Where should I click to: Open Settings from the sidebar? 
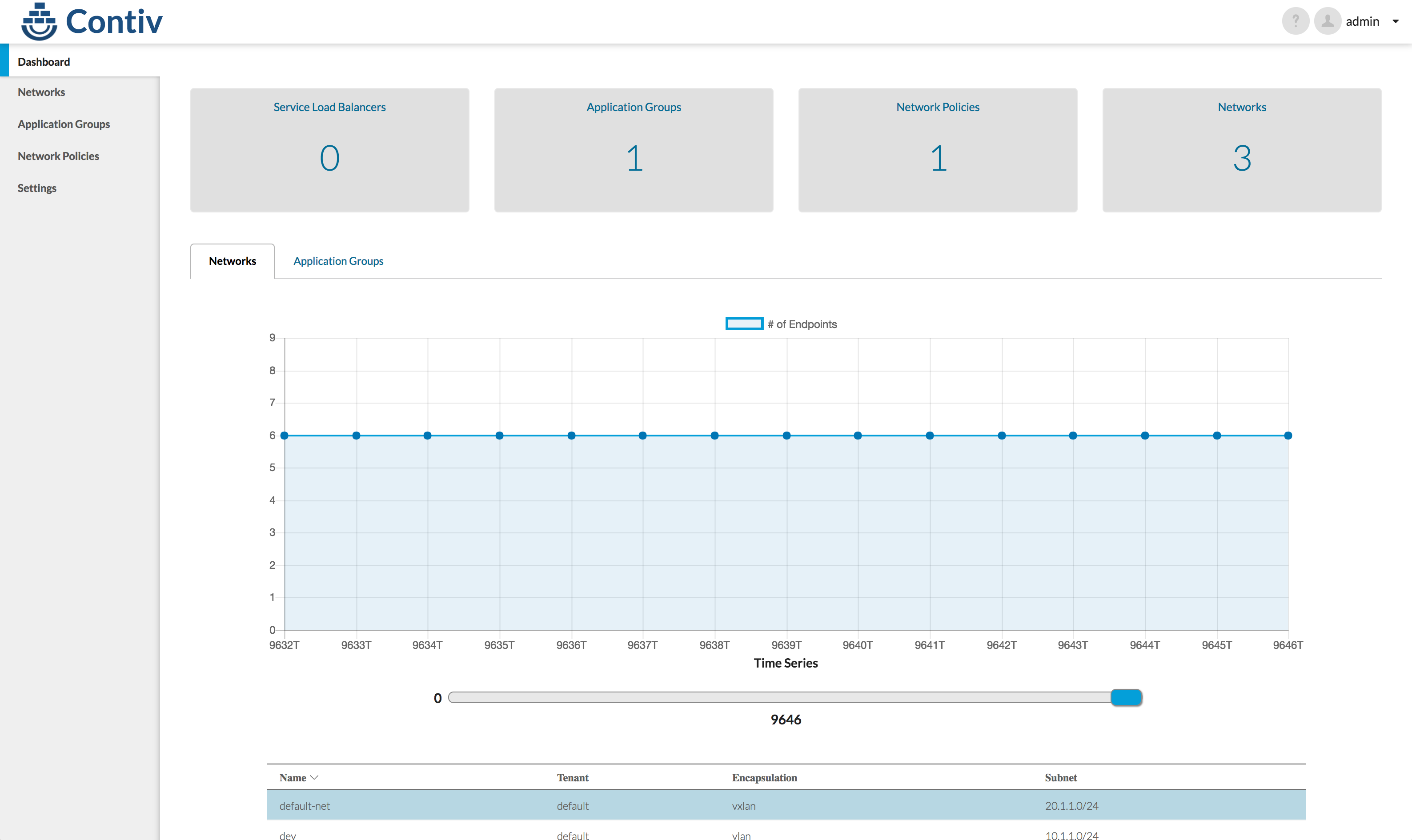(37, 188)
